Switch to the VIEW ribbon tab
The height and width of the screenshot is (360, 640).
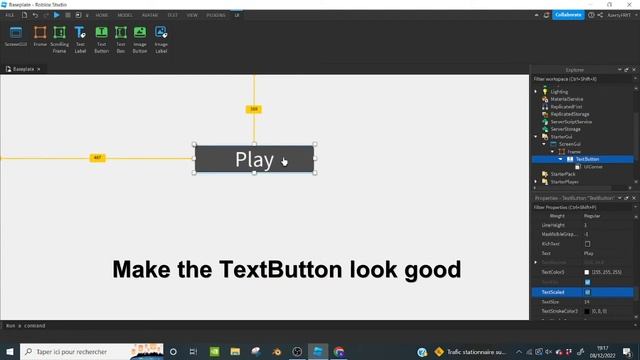[192, 15]
